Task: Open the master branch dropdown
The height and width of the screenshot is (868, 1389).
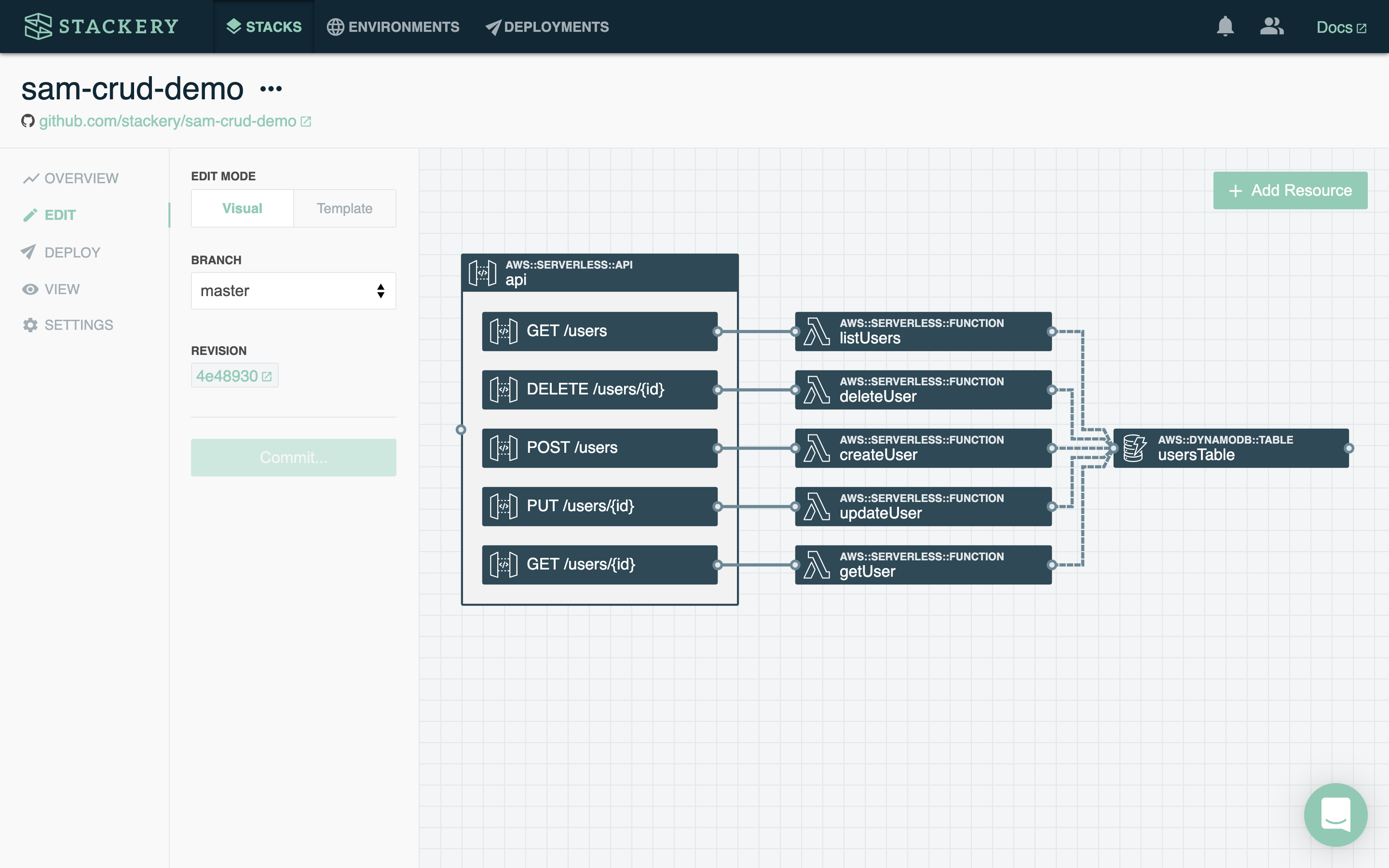Action: (x=293, y=291)
